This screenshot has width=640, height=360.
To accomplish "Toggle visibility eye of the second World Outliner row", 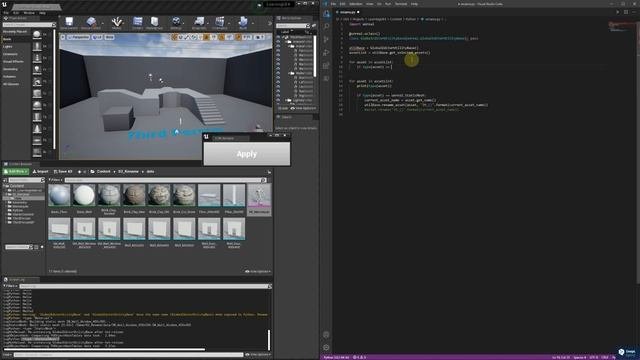I will coord(278,42).
